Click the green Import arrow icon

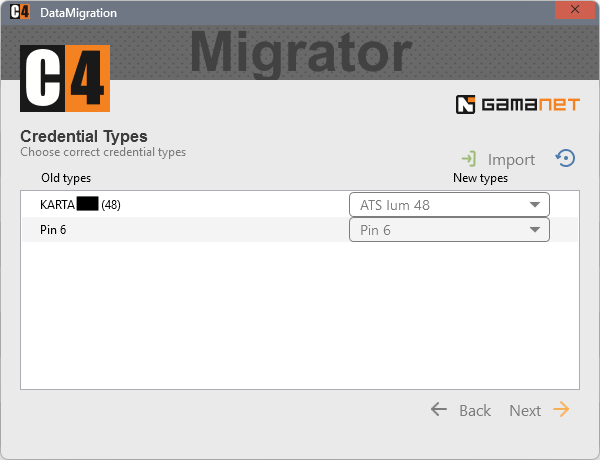(468, 159)
